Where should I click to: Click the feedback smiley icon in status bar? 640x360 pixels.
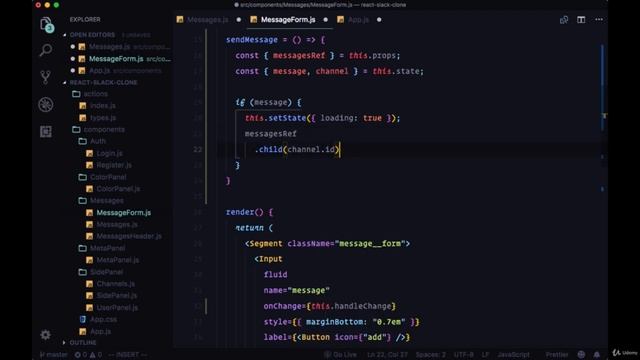[581, 354]
